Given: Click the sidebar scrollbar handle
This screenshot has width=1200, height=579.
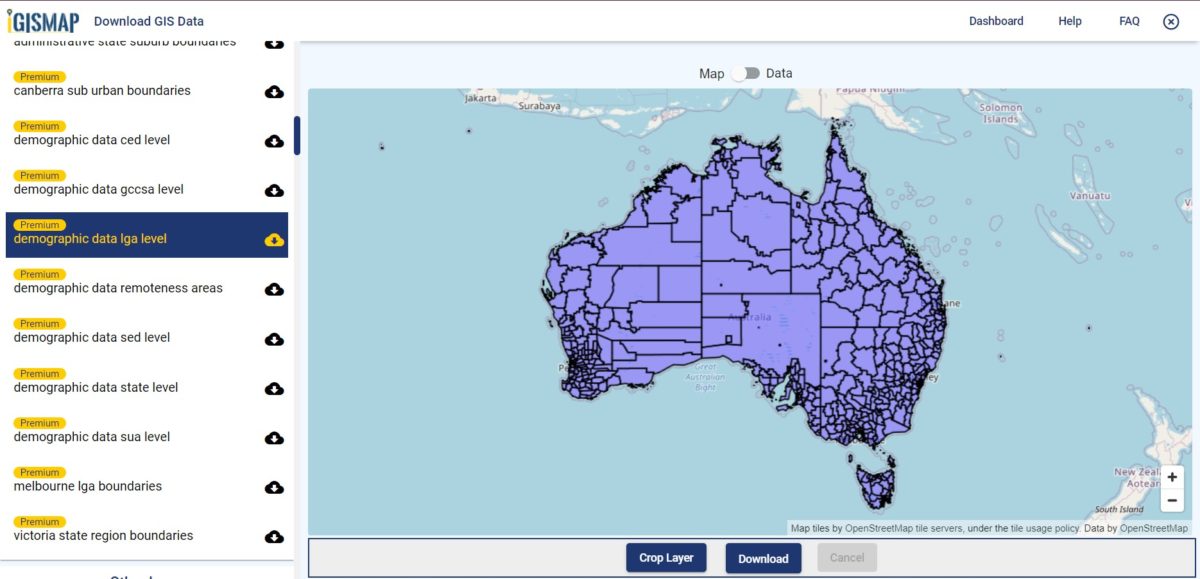Looking at the screenshot, I should (297, 135).
